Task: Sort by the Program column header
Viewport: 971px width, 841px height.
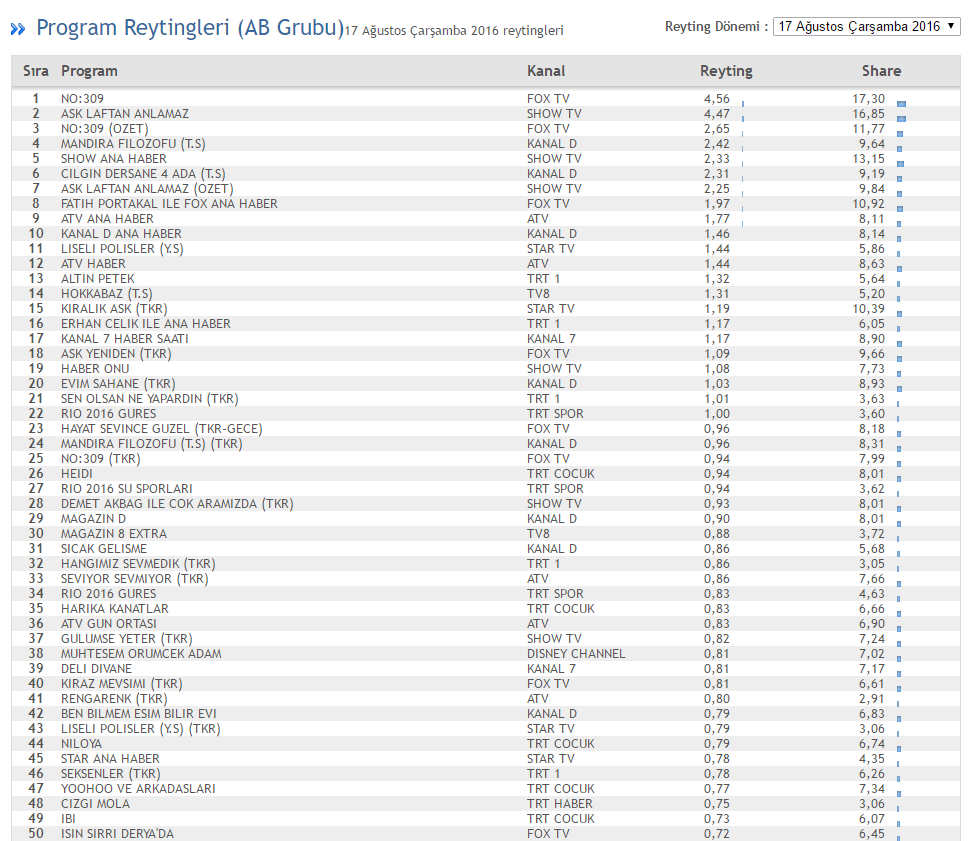Action: [x=89, y=71]
